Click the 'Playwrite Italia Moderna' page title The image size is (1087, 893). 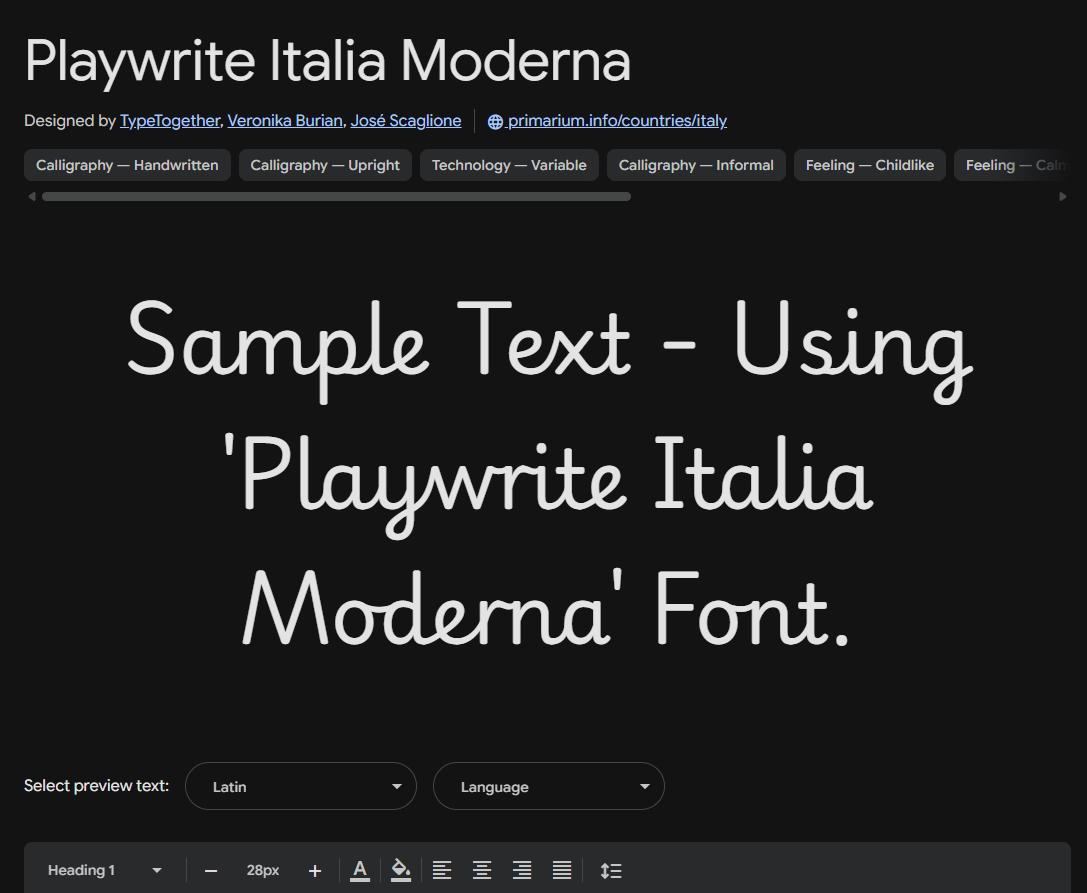[328, 61]
